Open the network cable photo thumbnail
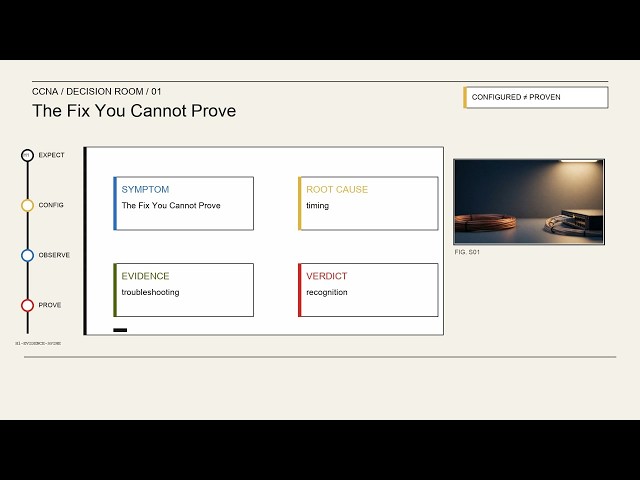 (x=529, y=202)
